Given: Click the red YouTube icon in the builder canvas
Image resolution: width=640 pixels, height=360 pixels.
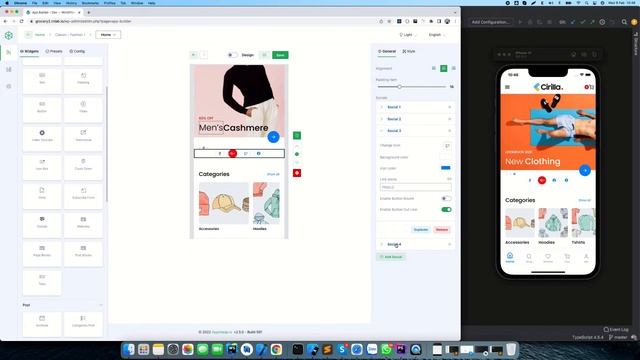Looking at the screenshot, I should pyautogui.click(x=233, y=153).
